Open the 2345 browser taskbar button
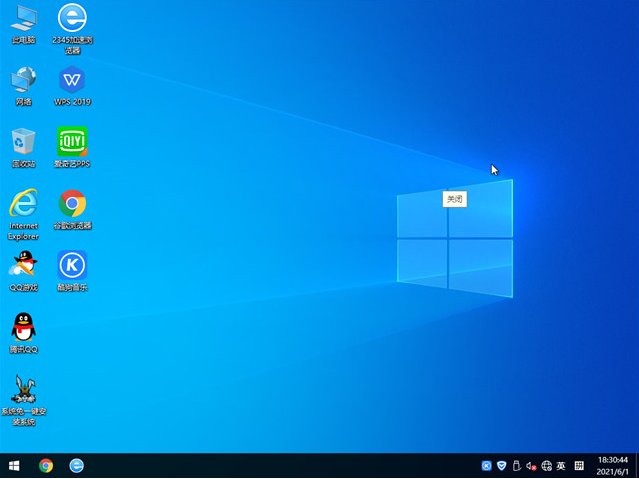 [x=76, y=466]
